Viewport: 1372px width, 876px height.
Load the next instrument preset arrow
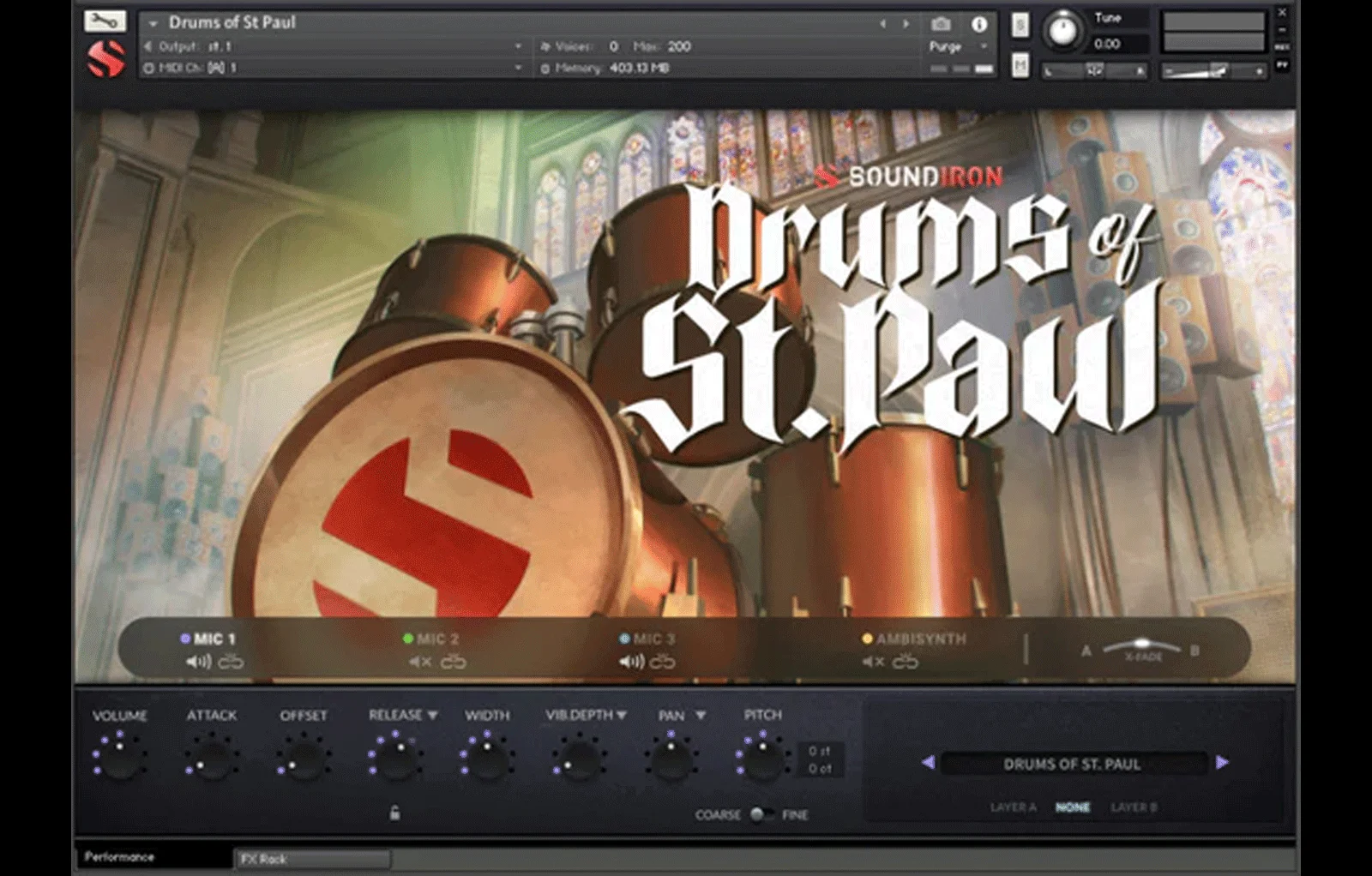[906, 24]
